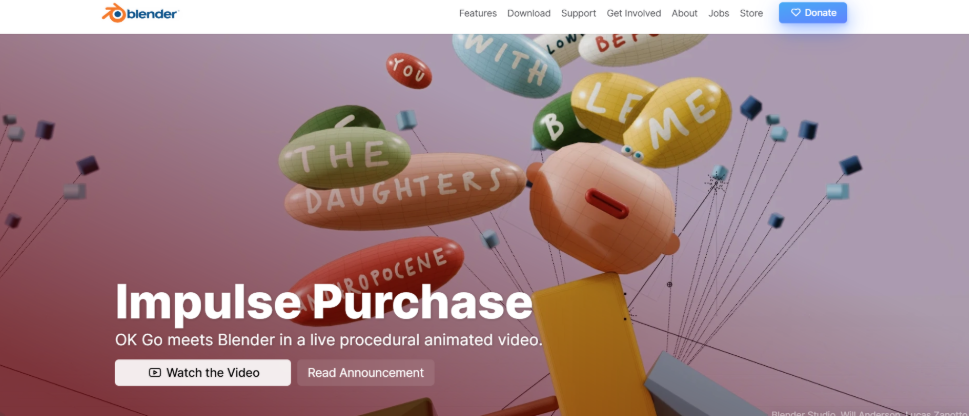Open the Store link in header
The height and width of the screenshot is (416, 969).
point(751,13)
